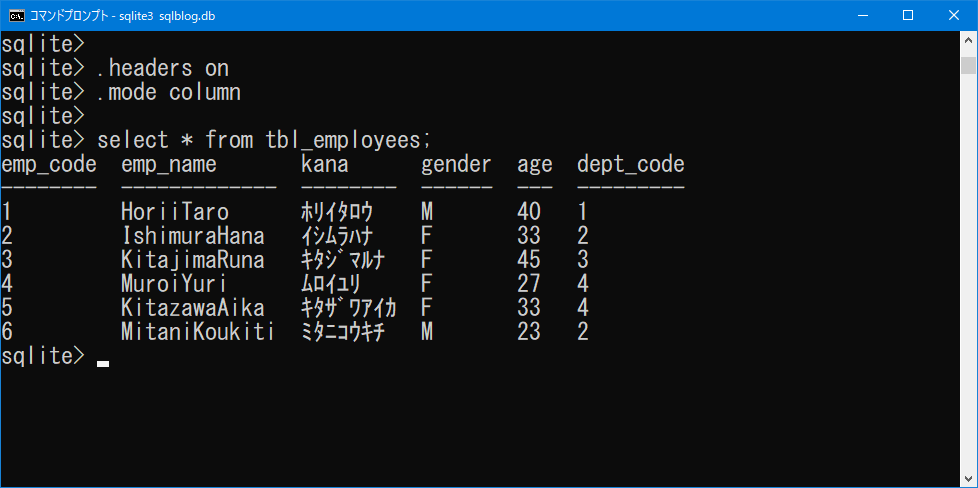Click the vertical scrollbar thumb
The width and height of the screenshot is (978, 488).
(x=968, y=66)
